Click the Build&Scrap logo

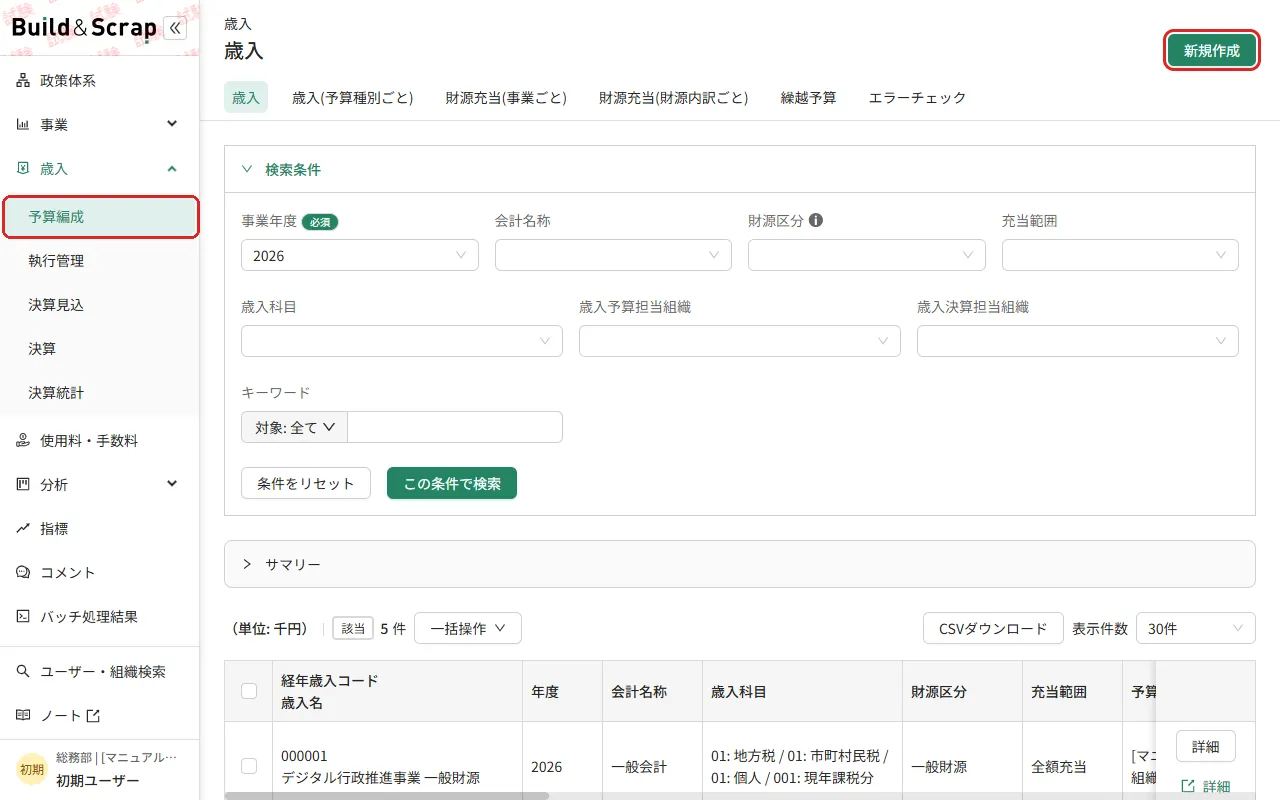pyautogui.click(x=84, y=28)
